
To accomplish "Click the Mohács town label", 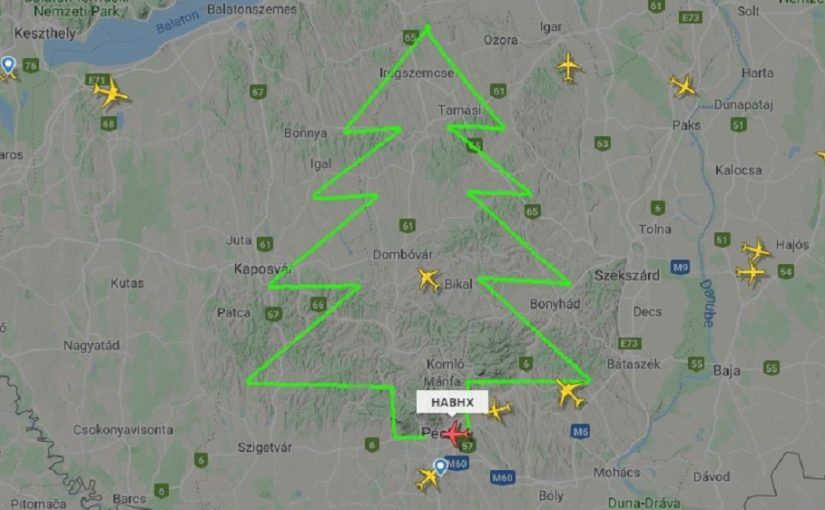I will [617, 473].
